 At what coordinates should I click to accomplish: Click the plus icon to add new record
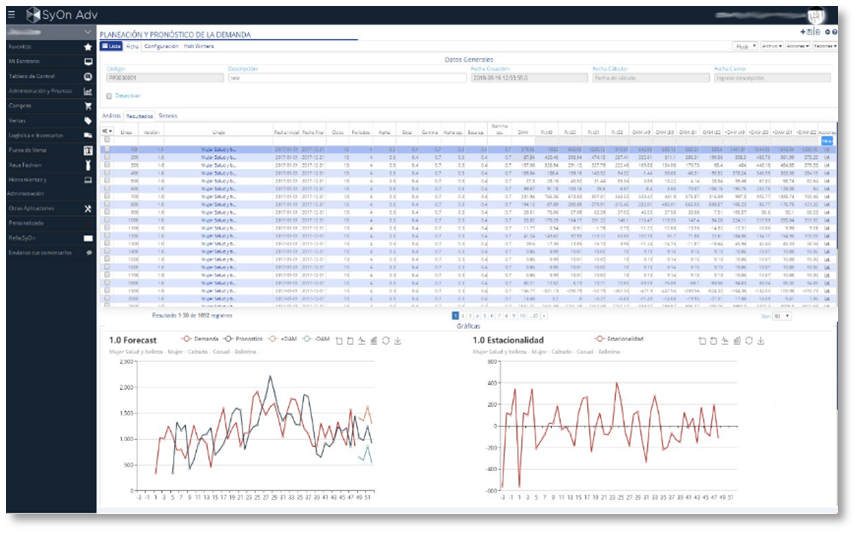(x=802, y=33)
